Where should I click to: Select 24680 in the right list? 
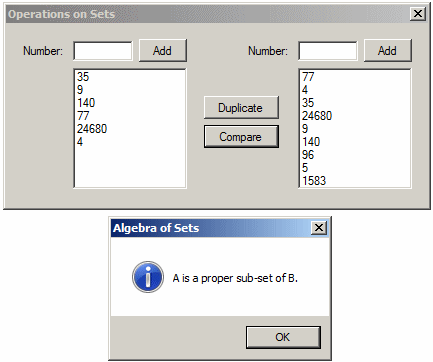click(317, 116)
